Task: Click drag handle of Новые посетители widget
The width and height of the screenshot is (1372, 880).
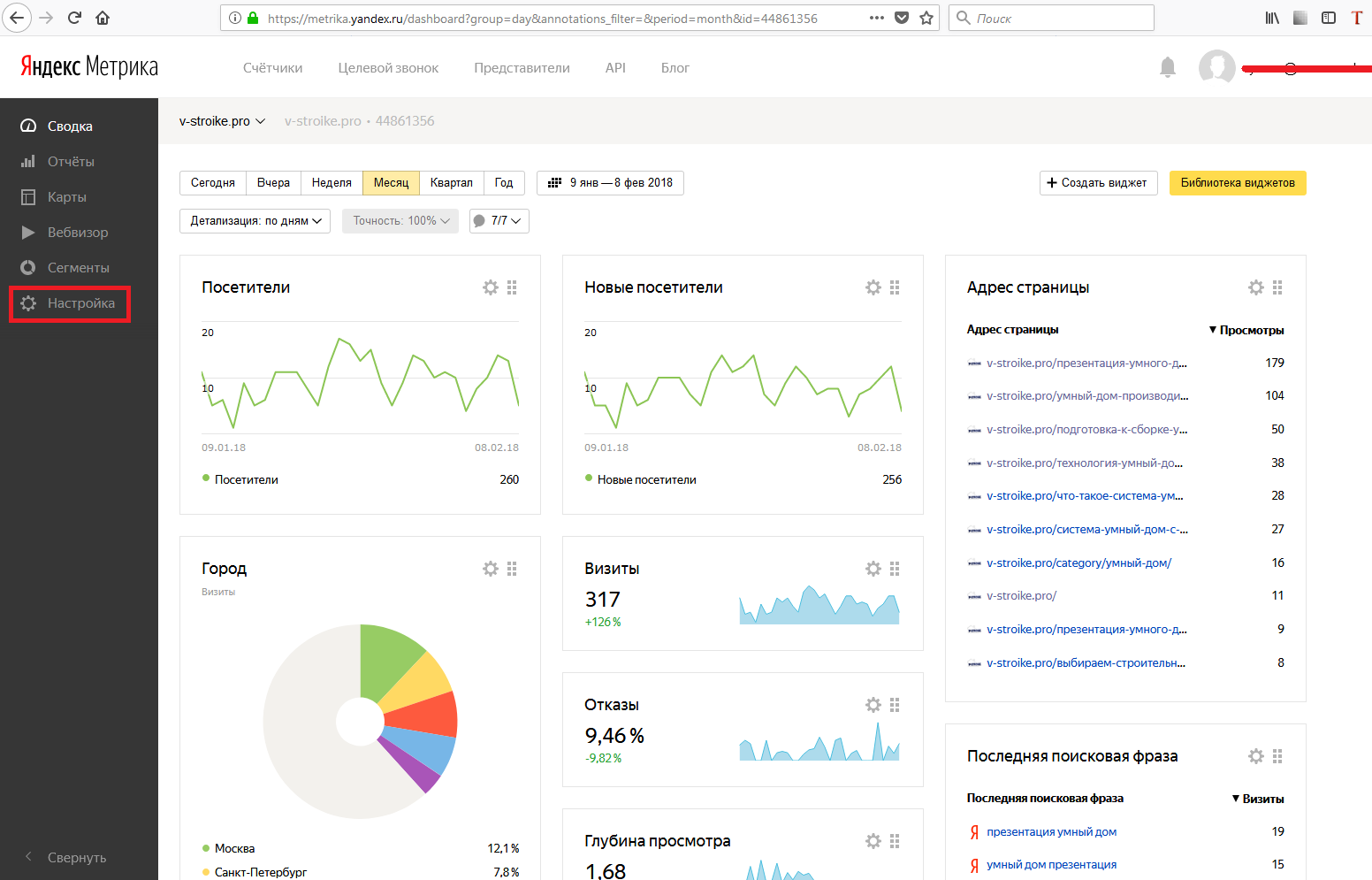Action: click(895, 287)
